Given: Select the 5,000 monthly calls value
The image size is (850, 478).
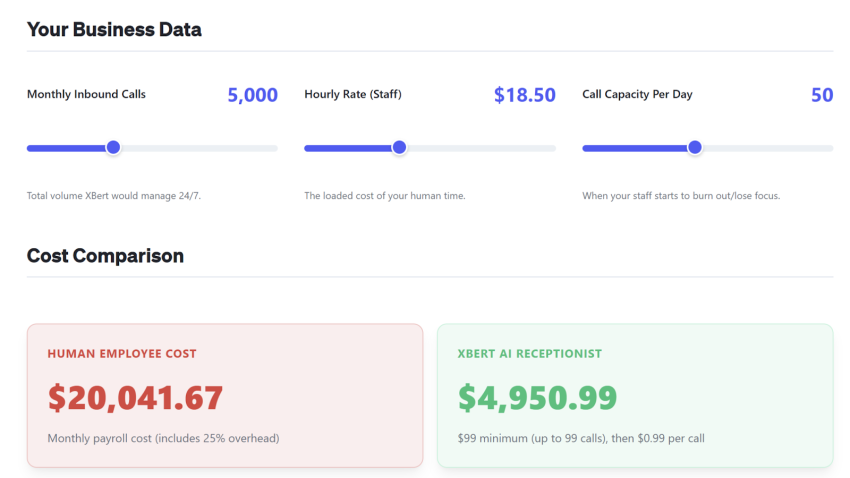Looking at the screenshot, I should click(252, 95).
